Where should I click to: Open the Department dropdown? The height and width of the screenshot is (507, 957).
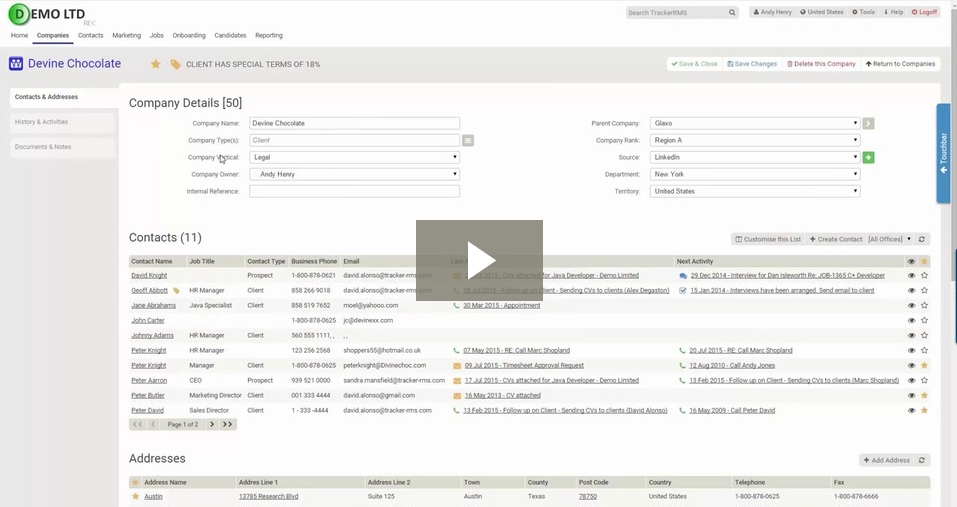point(755,174)
